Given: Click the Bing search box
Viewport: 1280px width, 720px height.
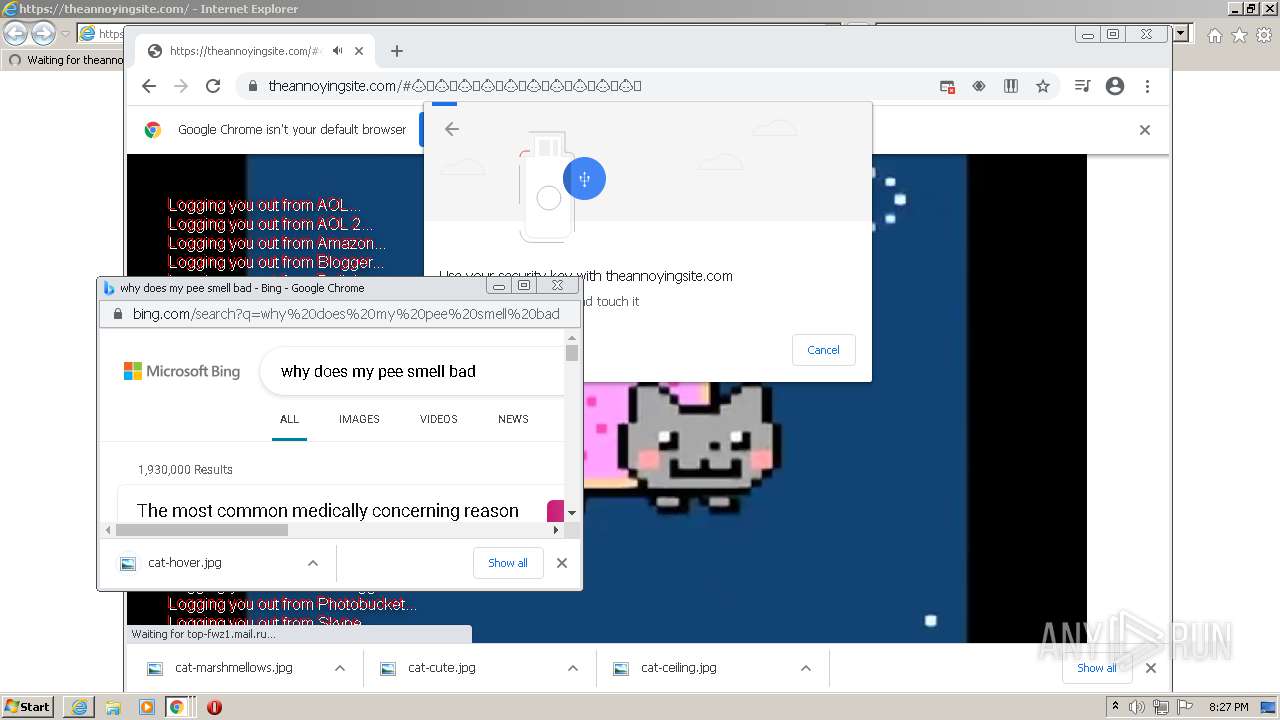Looking at the screenshot, I should click(x=412, y=371).
